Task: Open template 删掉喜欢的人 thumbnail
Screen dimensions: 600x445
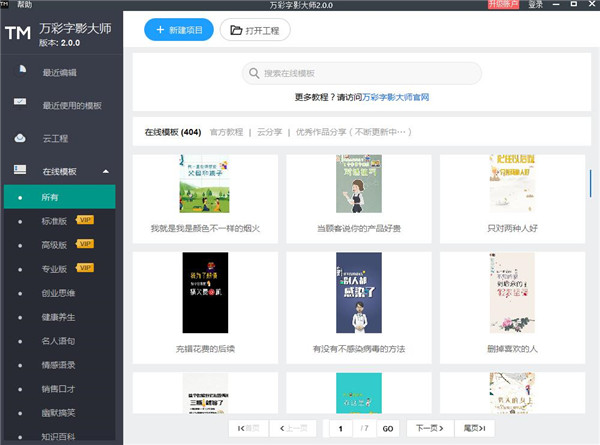Action: [x=512, y=292]
